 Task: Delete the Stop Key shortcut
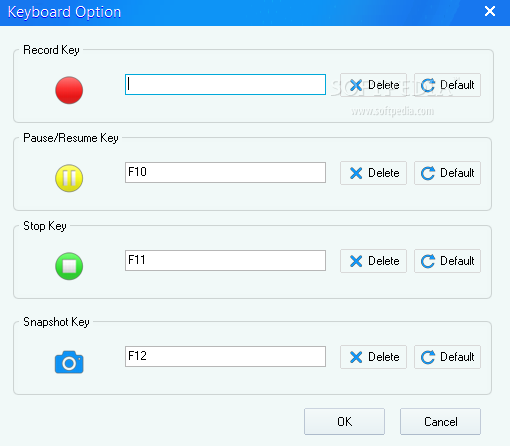point(373,261)
